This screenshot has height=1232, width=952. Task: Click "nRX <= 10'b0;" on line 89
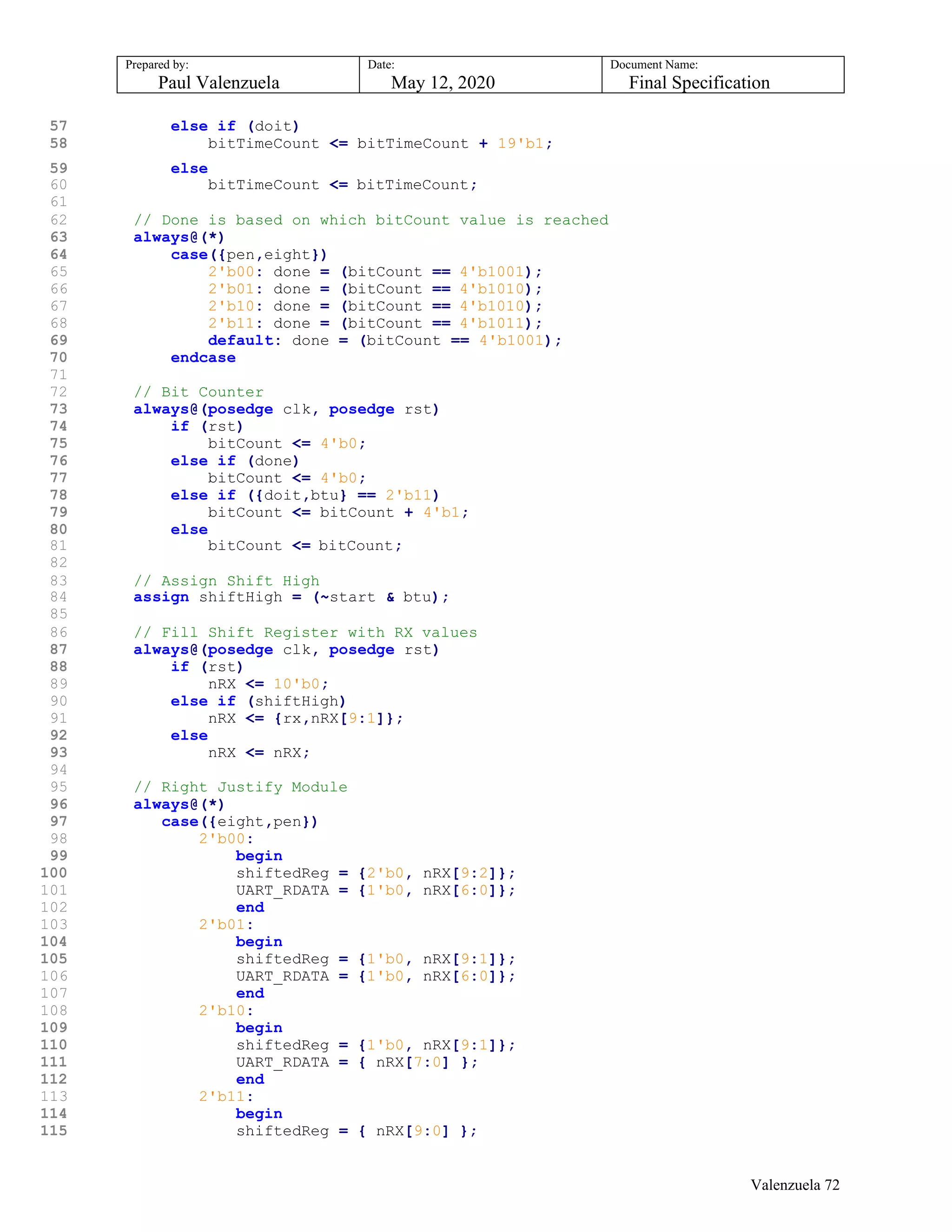point(269,684)
